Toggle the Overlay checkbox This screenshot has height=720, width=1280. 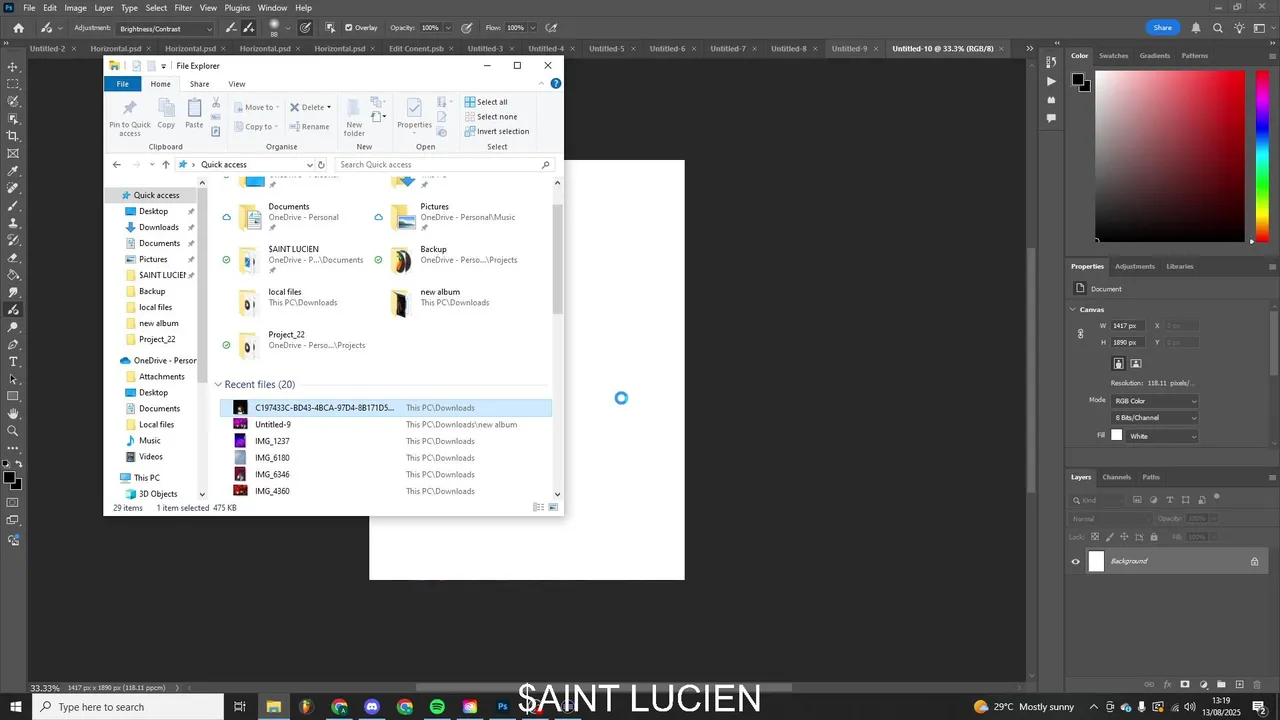[348, 28]
